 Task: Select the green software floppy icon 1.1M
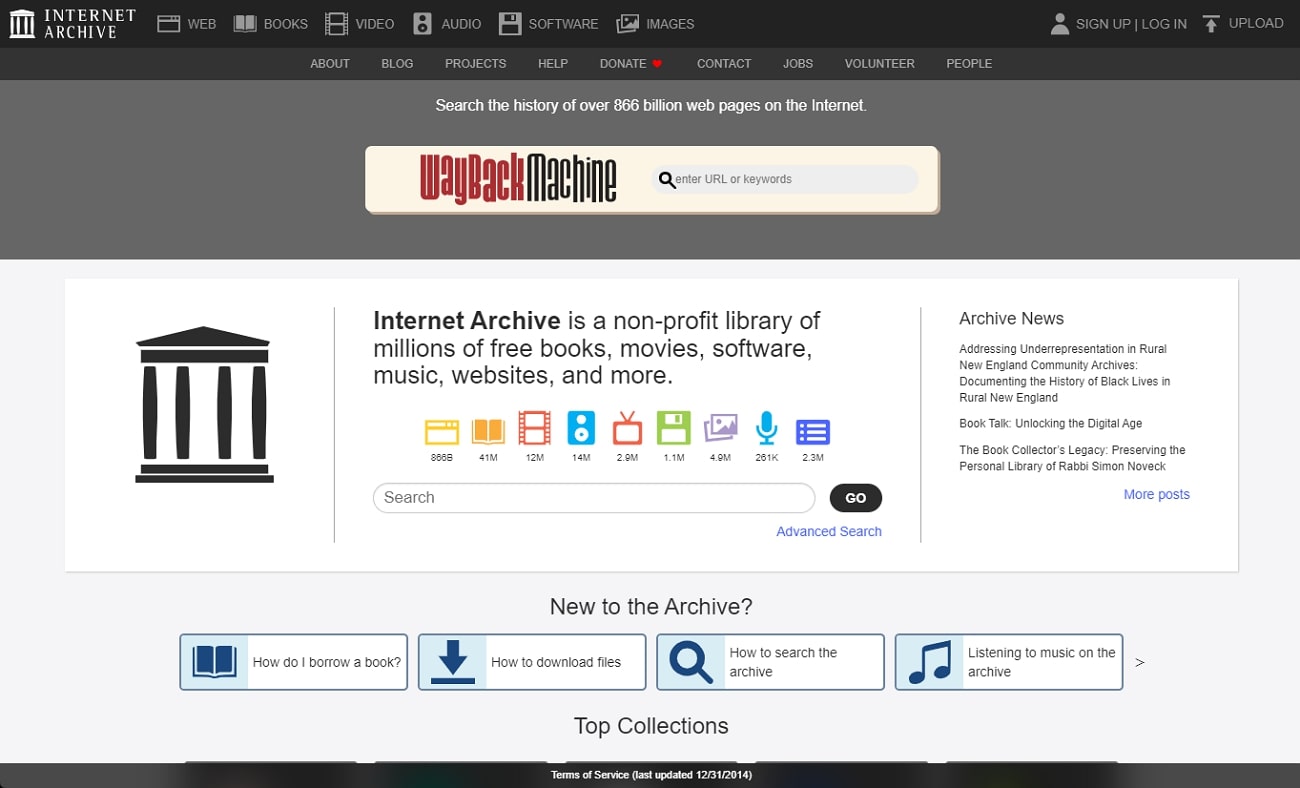point(674,428)
